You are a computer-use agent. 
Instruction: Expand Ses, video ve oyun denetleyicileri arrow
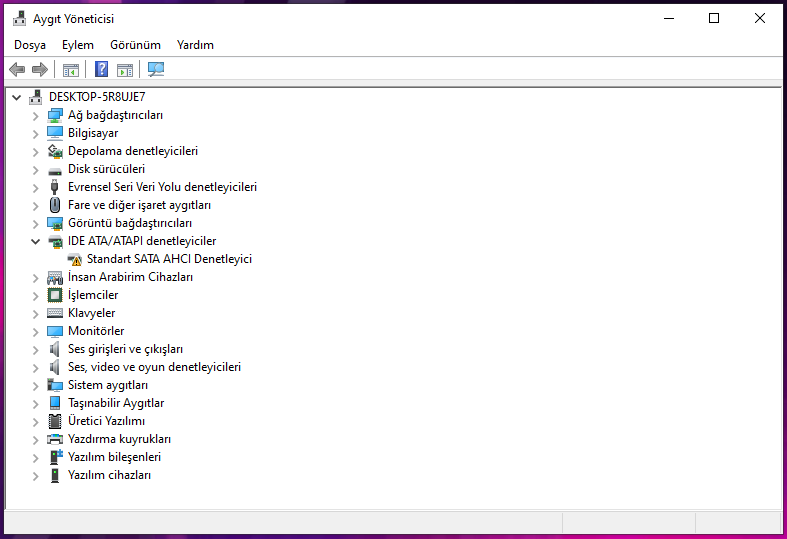35,368
